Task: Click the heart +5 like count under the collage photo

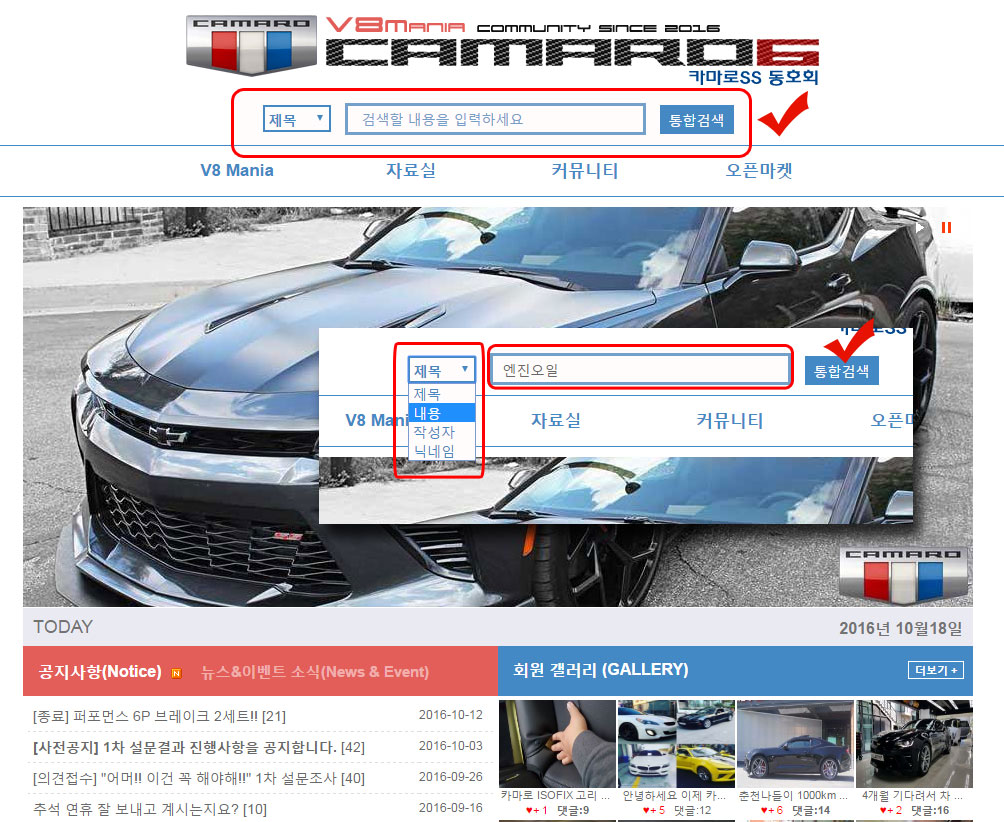Action: [654, 810]
